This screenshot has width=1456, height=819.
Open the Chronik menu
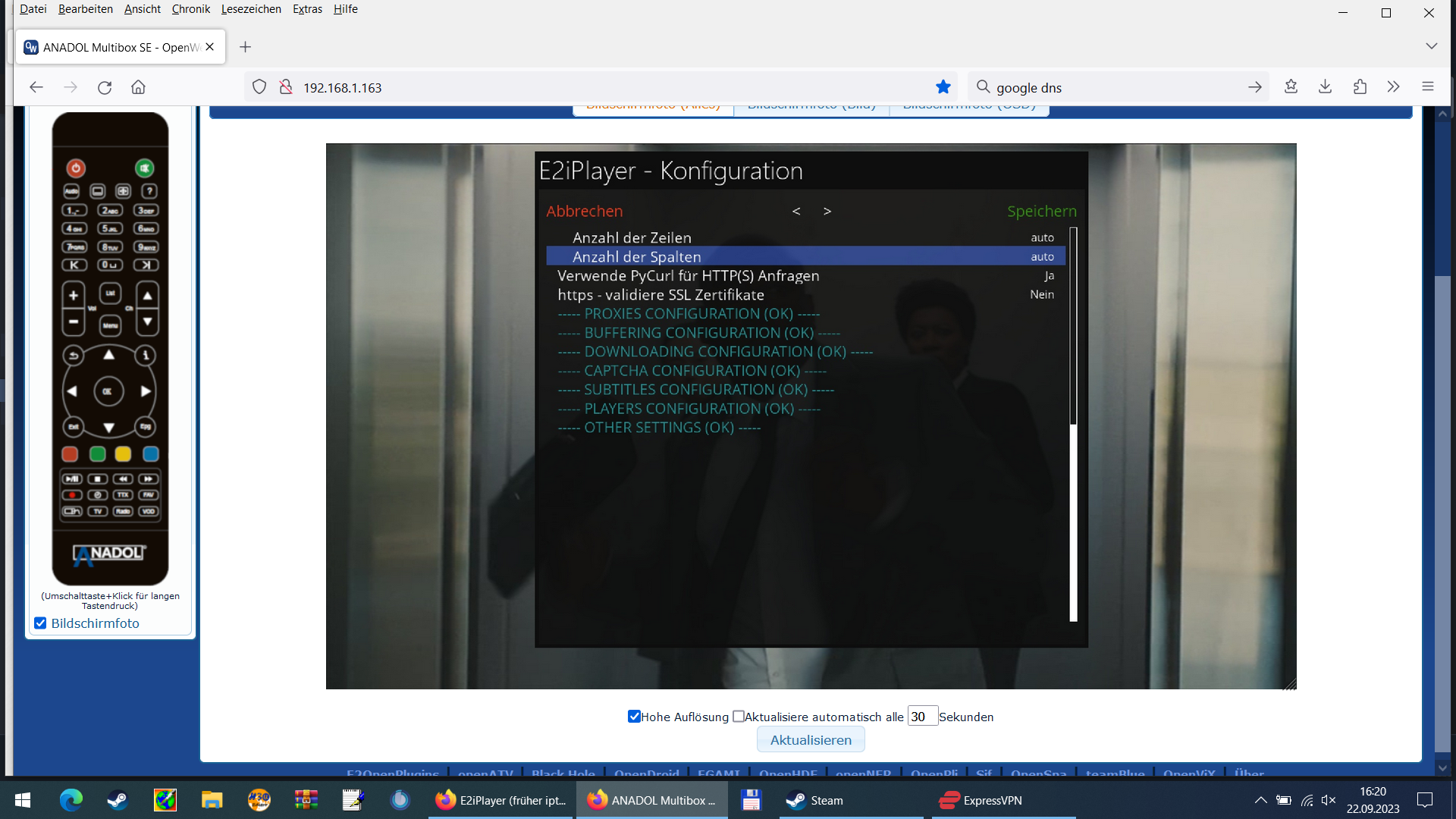click(x=191, y=9)
